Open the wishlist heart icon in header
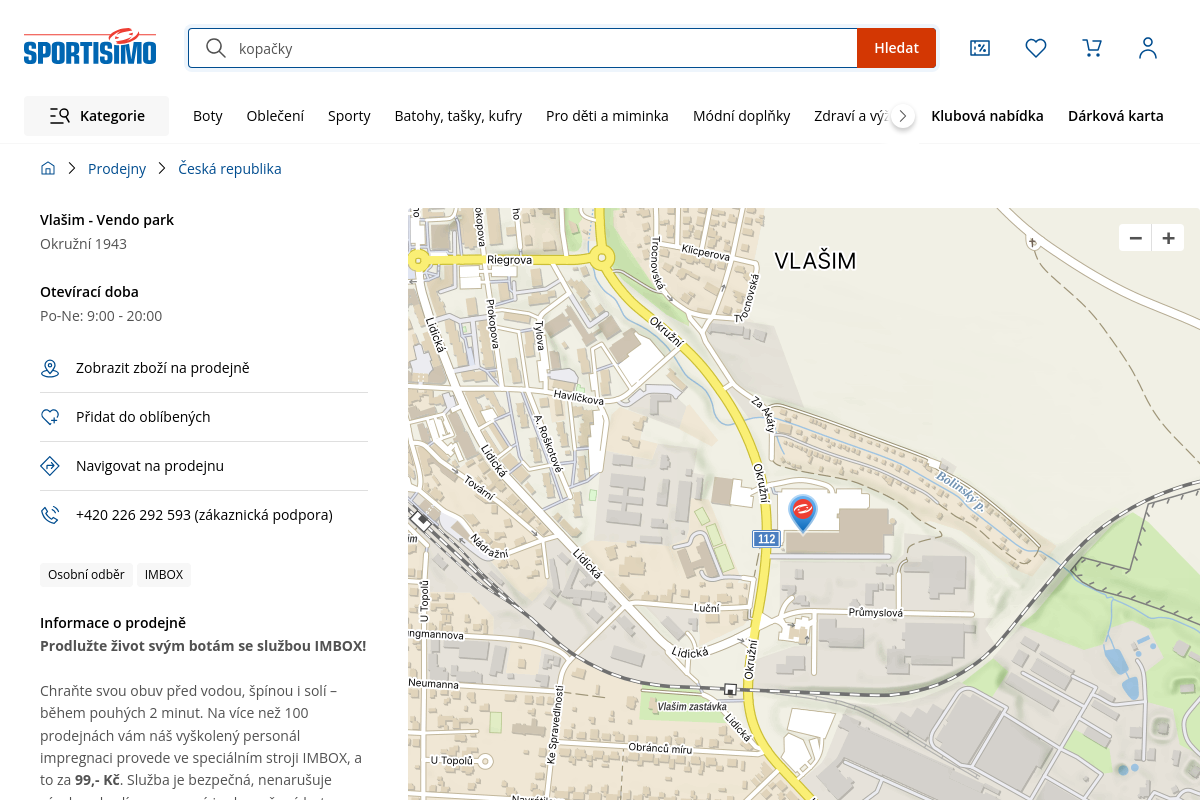Viewport: 1200px width, 800px height. pyautogui.click(x=1036, y=48)
